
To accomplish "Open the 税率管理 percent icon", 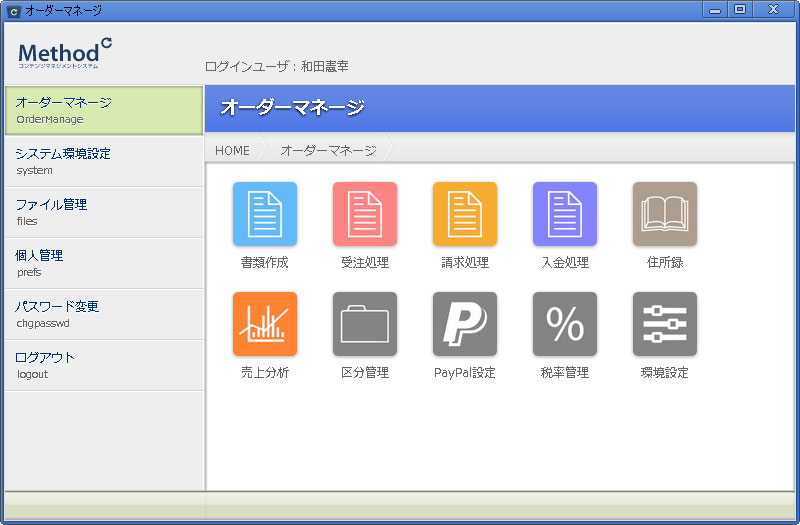I will pos(564,324).
